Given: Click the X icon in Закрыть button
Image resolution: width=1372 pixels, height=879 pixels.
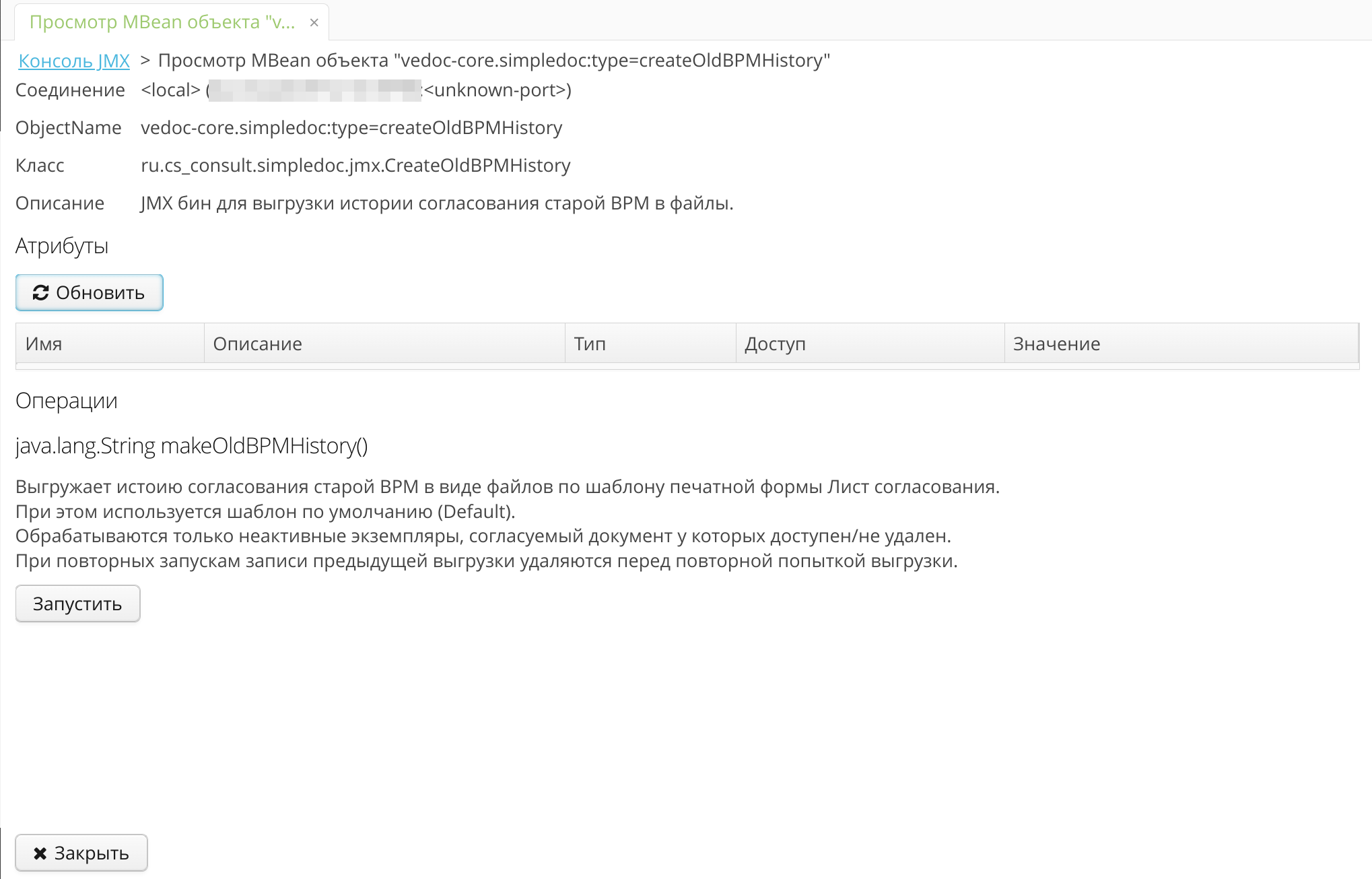Looking at the screenshot, I should (x=40, y=853).
